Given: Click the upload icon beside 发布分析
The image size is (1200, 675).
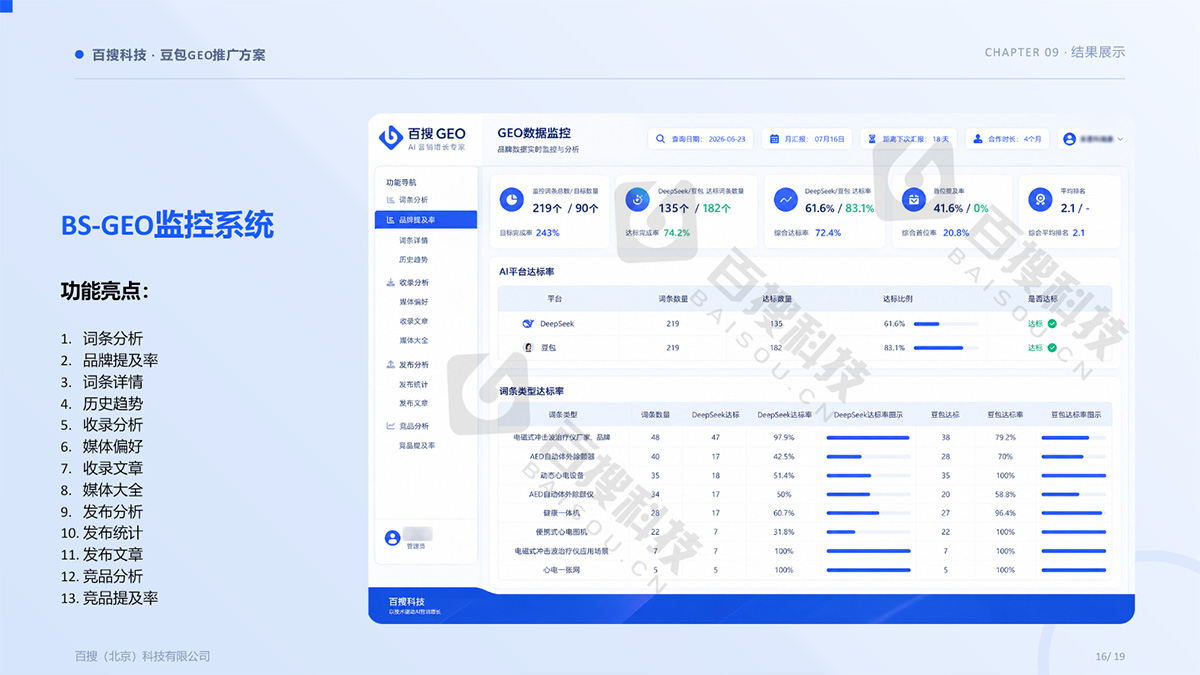Looking at the screenshot, I should click(x=390, y=365).
